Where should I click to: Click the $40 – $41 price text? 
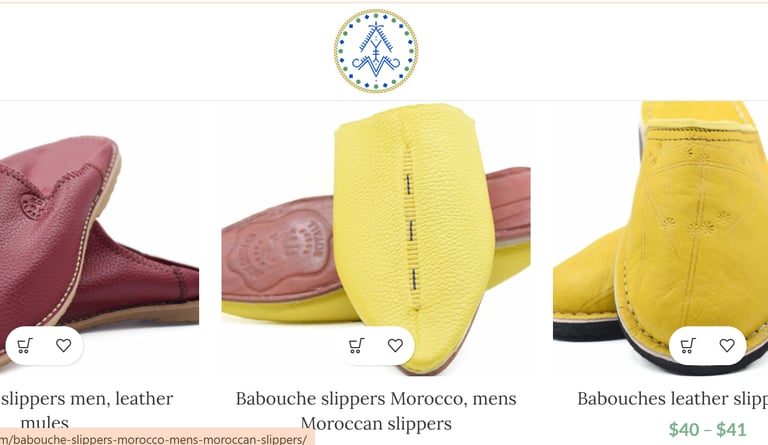pos(708,429)
